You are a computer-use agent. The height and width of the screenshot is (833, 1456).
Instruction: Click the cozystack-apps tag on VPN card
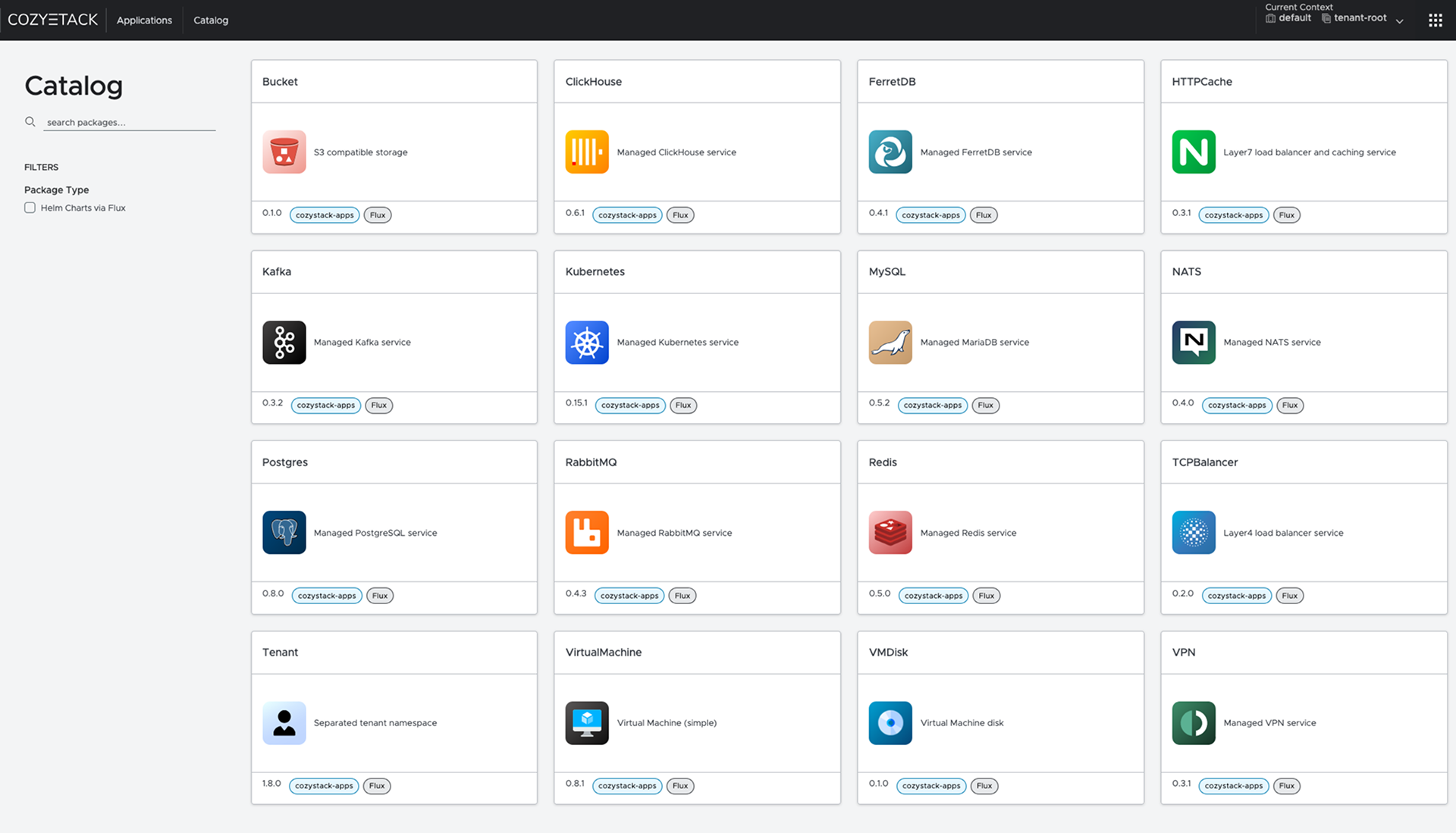click(x=1234, y=786)
